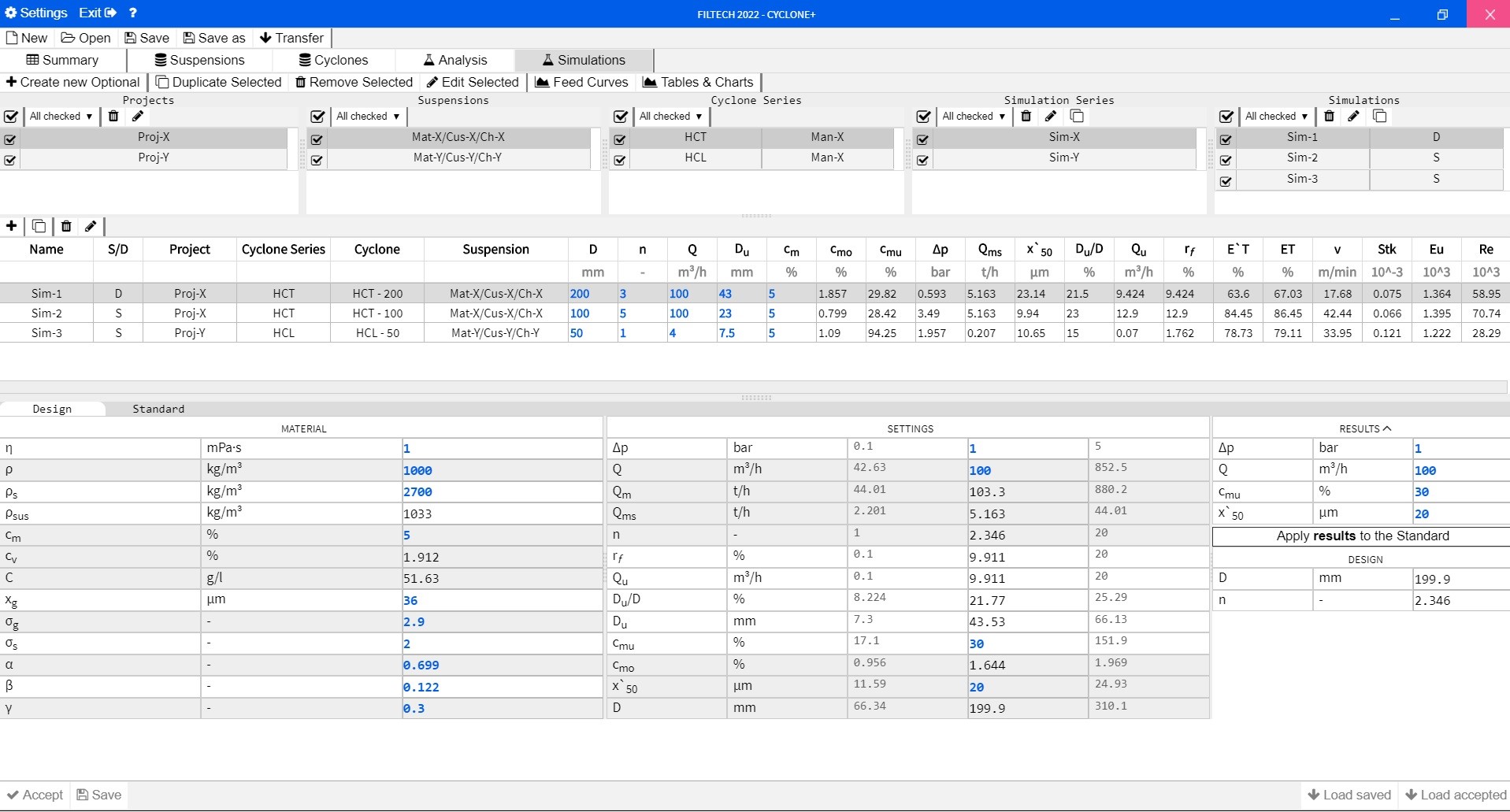
Task: Toggle HCT series checkbox
Action: click(620, 139)
